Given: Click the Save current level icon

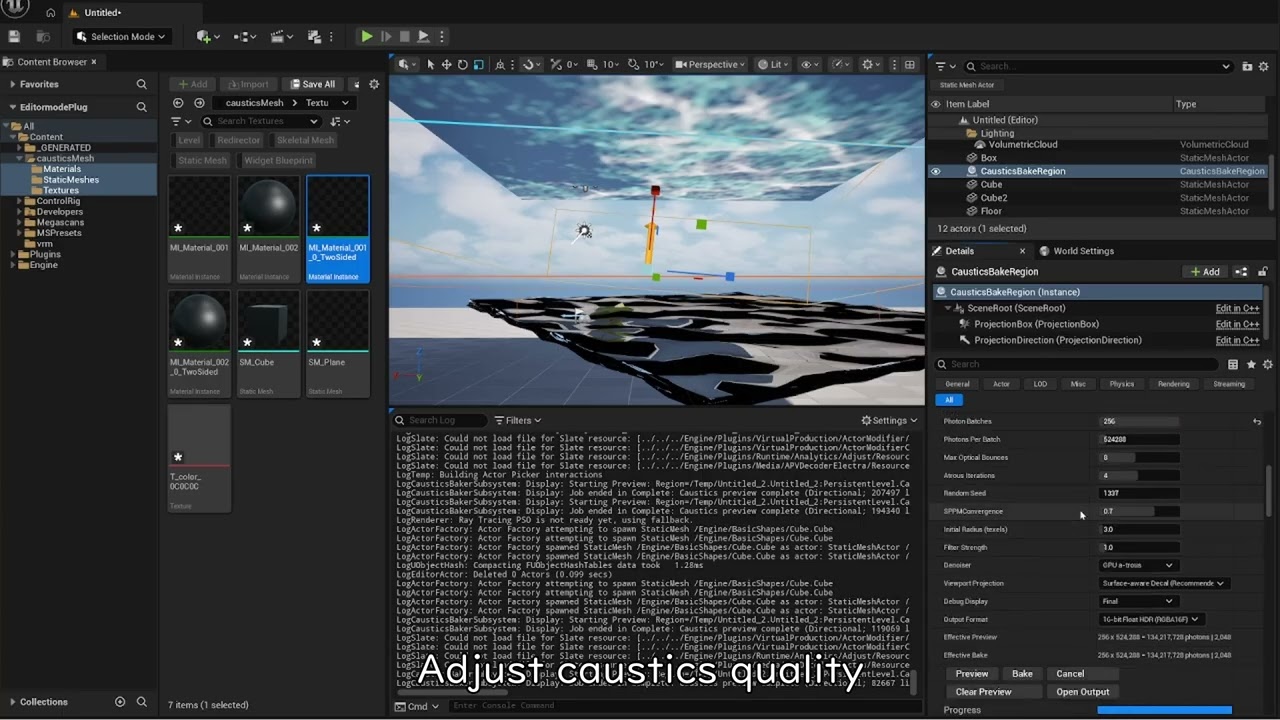Looking at the screenshot, I should click(14, 37).
